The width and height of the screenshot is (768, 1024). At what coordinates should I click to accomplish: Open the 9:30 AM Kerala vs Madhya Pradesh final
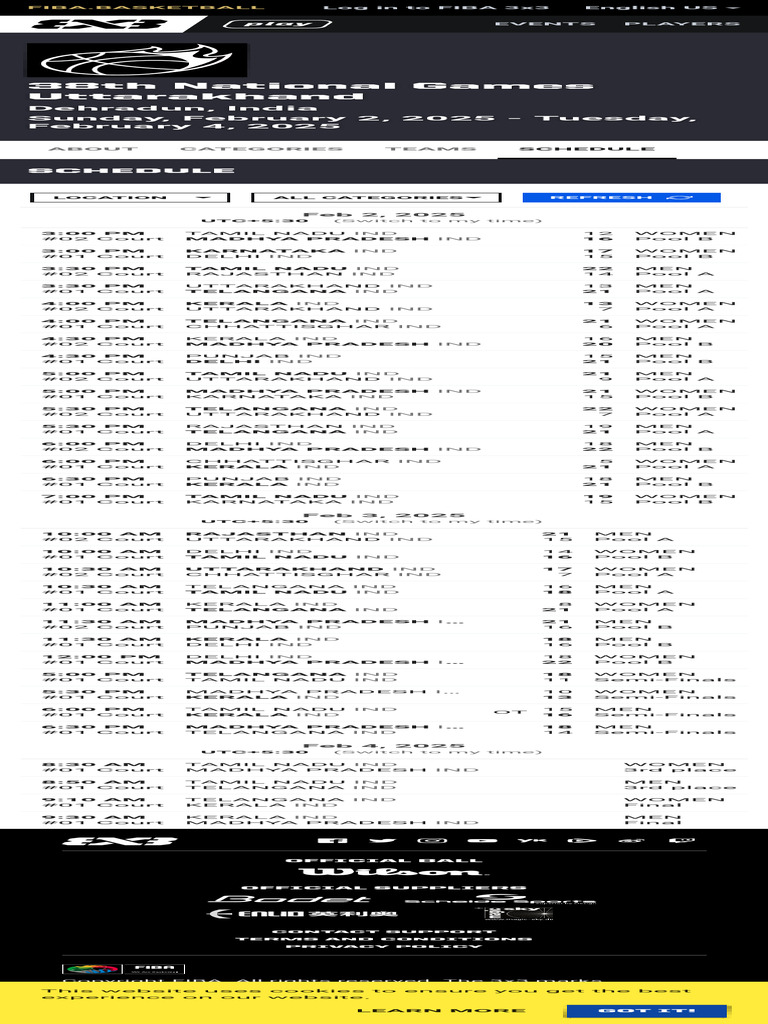tap(384, 820)
